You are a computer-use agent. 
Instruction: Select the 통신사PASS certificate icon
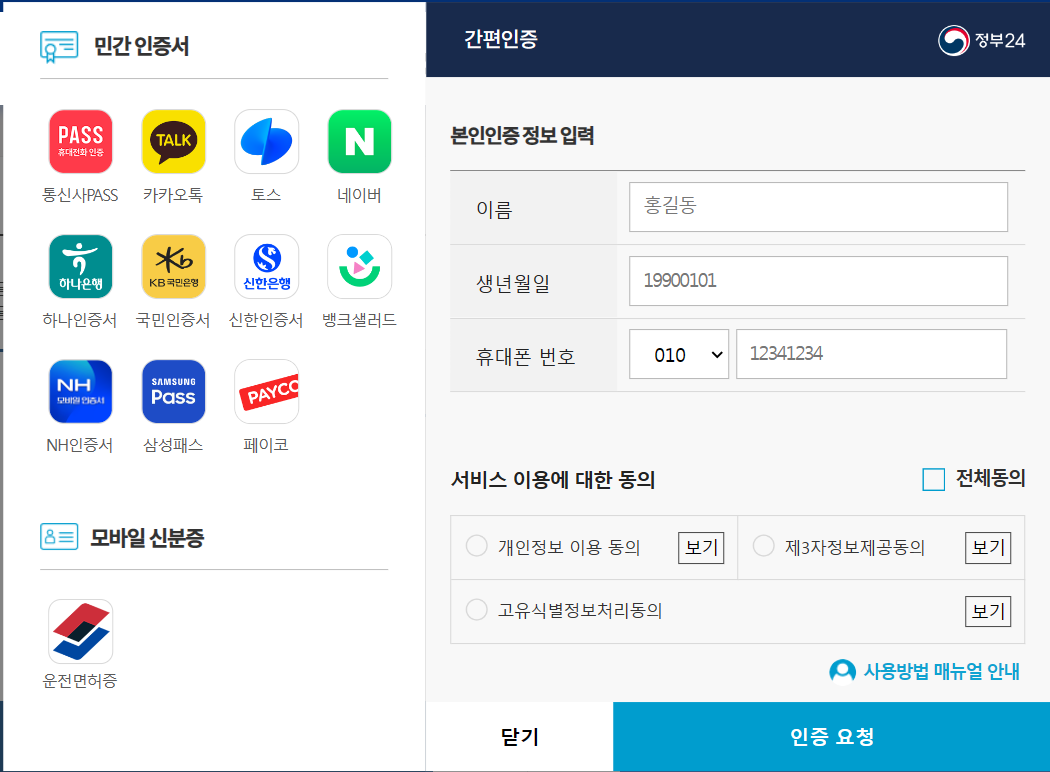click(80, 141)
